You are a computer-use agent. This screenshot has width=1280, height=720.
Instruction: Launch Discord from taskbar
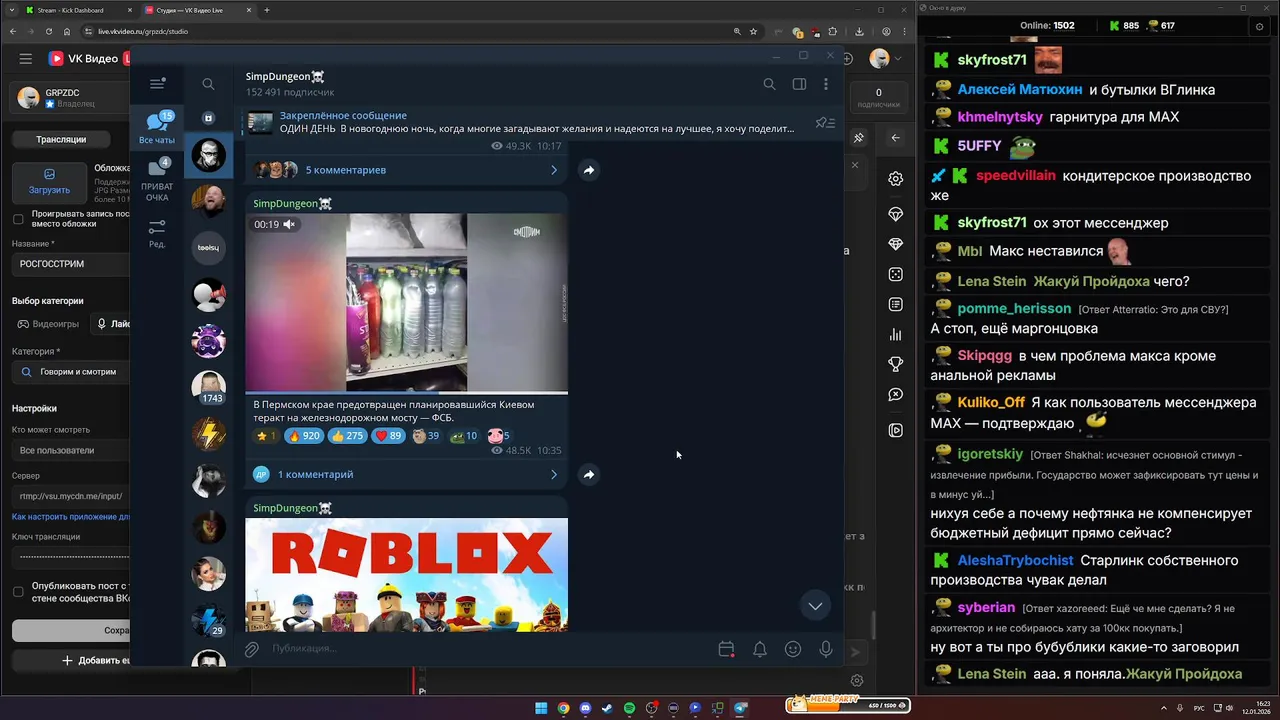585,708
